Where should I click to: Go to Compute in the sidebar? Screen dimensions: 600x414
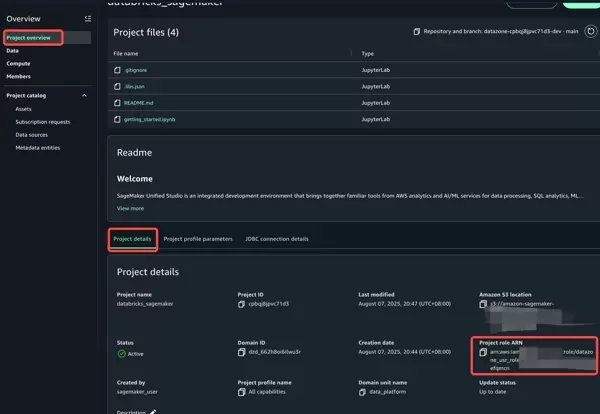pos(19,62)
